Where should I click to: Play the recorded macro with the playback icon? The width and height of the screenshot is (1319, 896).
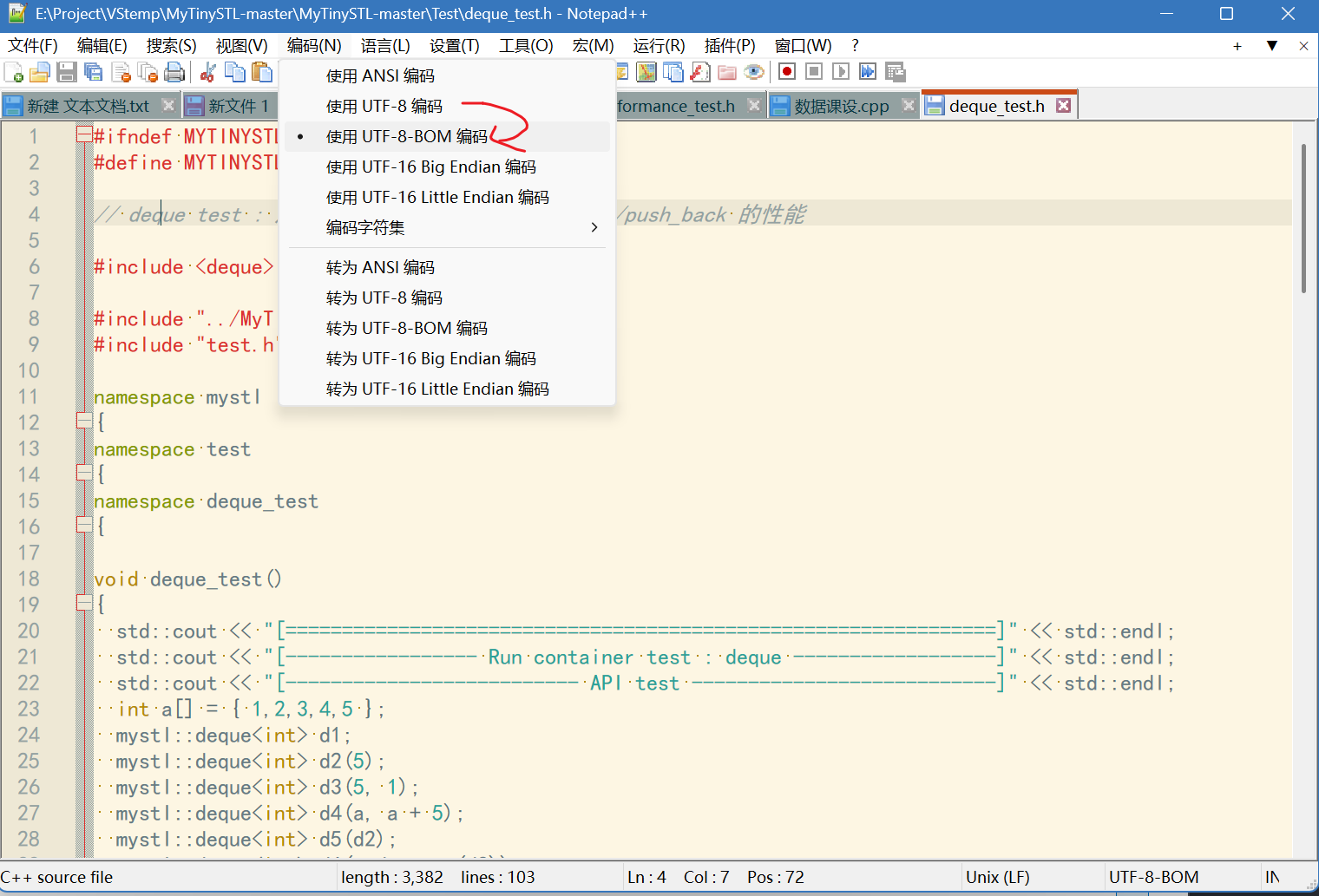pyautogui.click(x=840, y=72)
